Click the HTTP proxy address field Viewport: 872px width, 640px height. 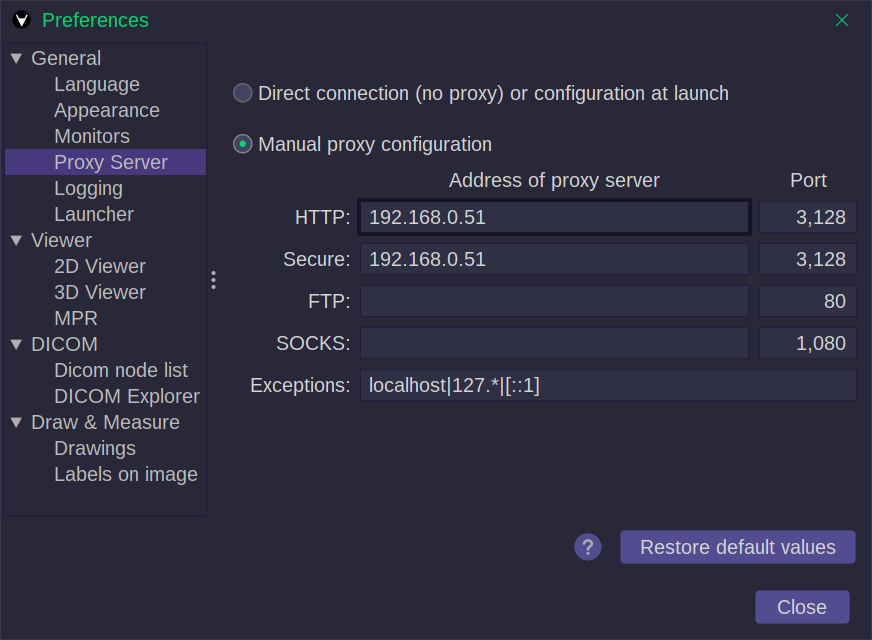click(554, 217)
